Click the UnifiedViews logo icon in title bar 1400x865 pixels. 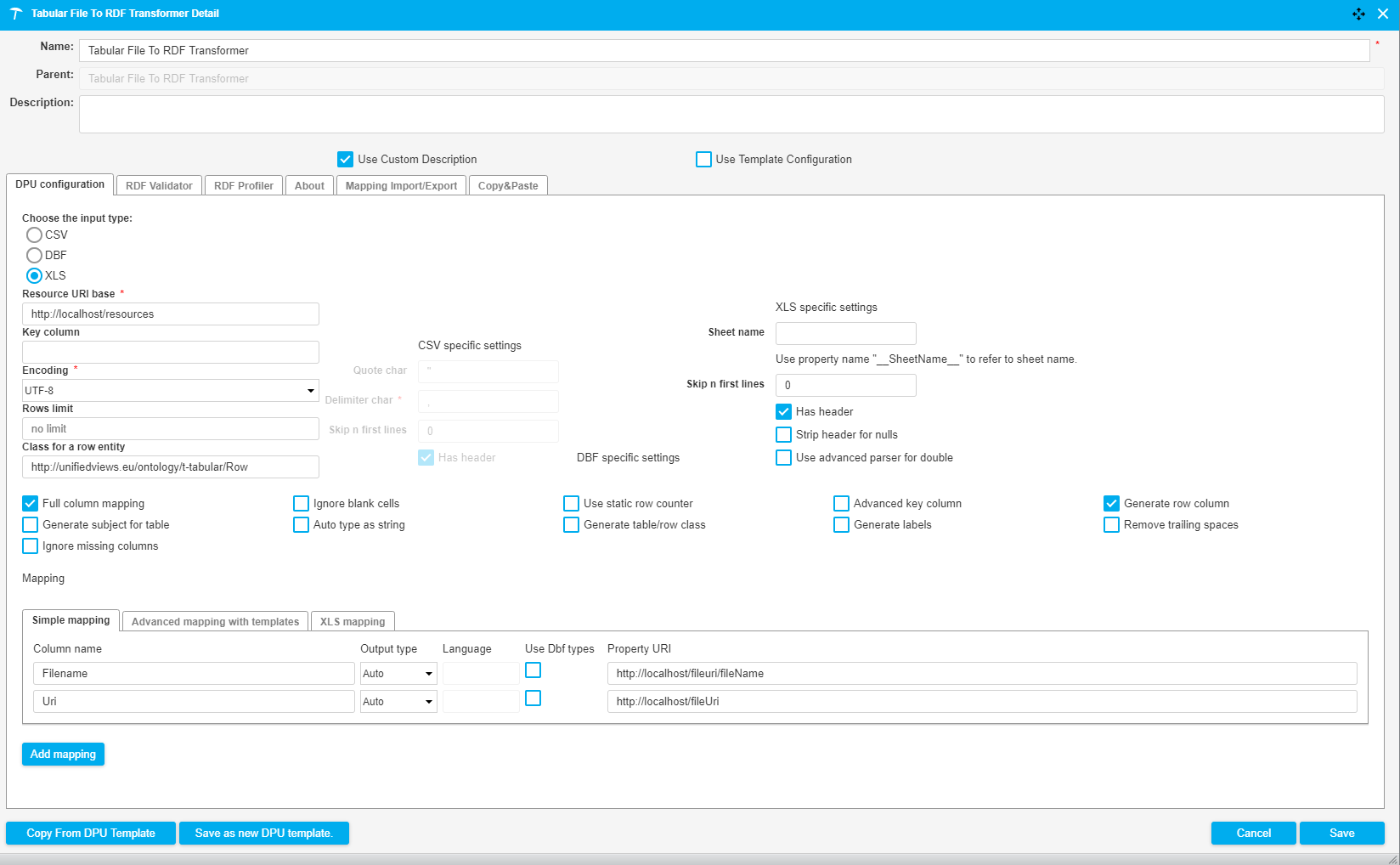15,14
